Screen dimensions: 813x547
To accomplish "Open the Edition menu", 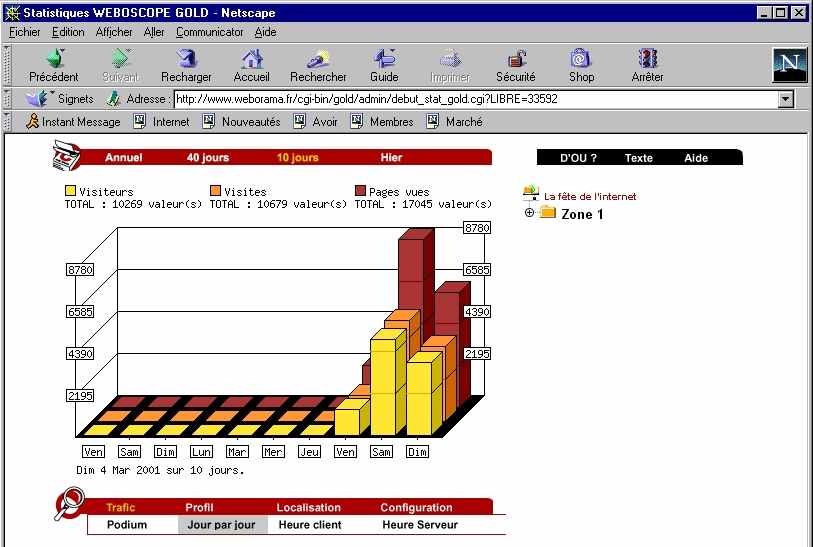I will [x=68, y=32].
